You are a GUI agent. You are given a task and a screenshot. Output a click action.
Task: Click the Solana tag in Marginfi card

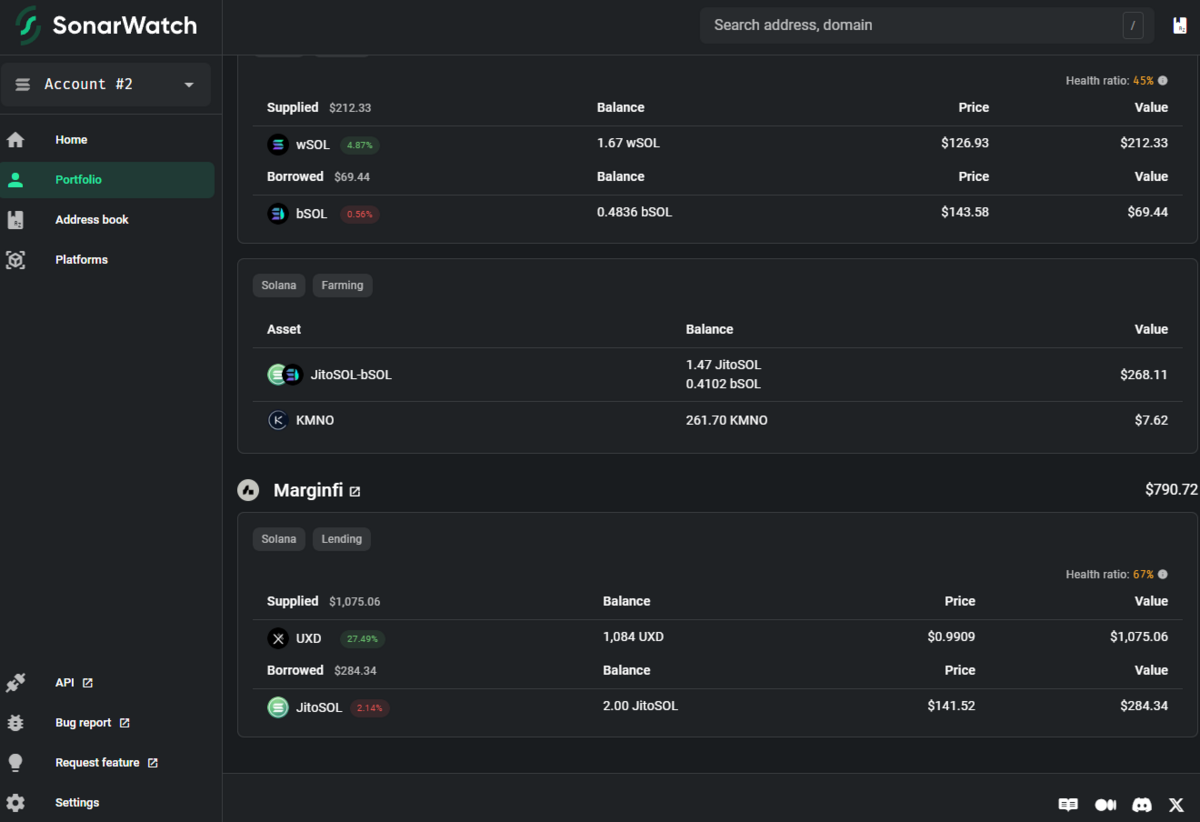click(279, 540)
